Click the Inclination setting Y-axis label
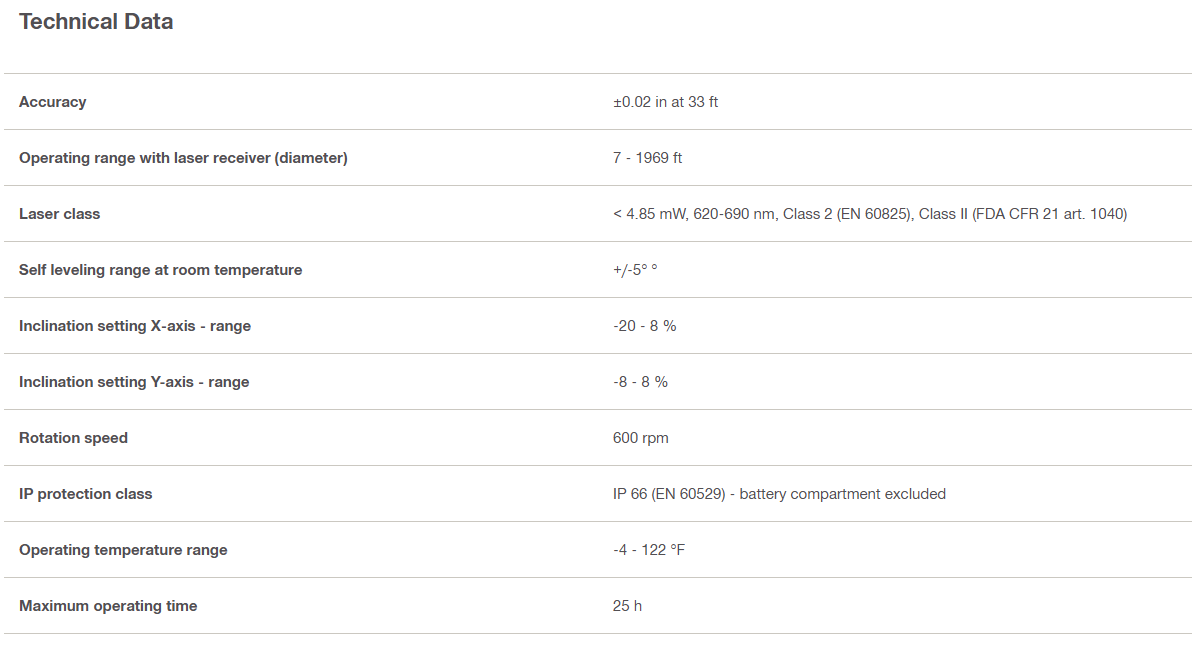Viewport: 1204px width, 652px height. click(134, 382)
